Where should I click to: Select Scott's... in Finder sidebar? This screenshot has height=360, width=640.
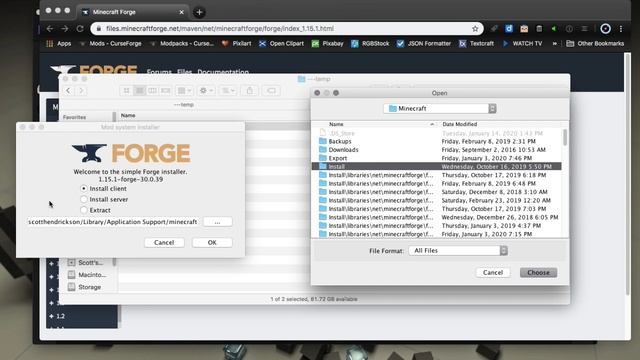(86, 262)
